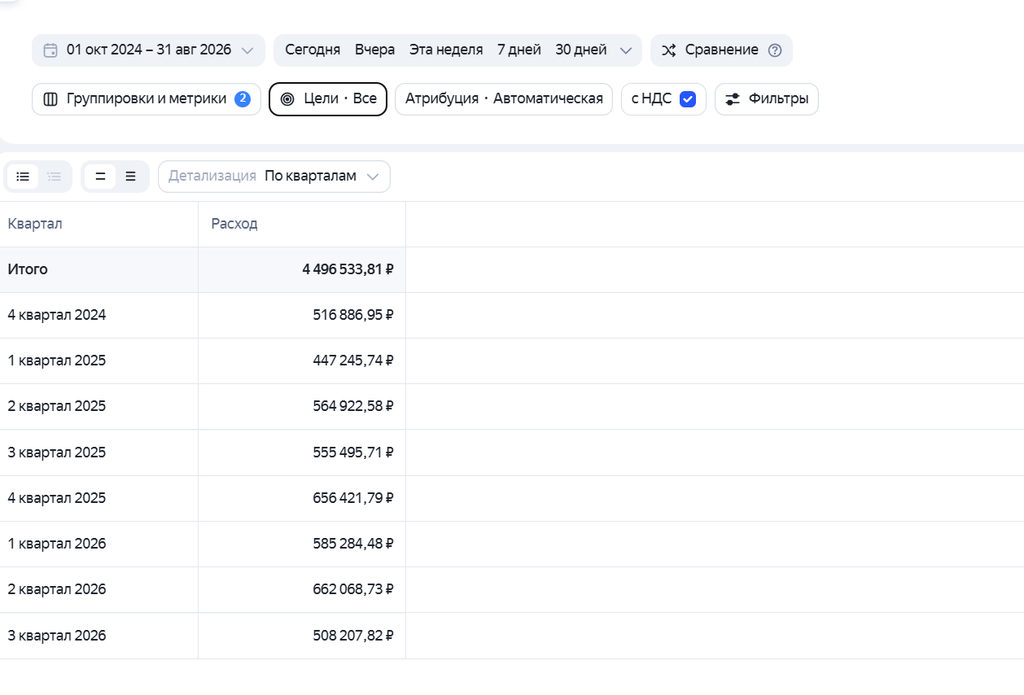Click the 1 квартал 2026 row
The image size is (1024, 695).
pyautogui.click(x=202, y=544)
